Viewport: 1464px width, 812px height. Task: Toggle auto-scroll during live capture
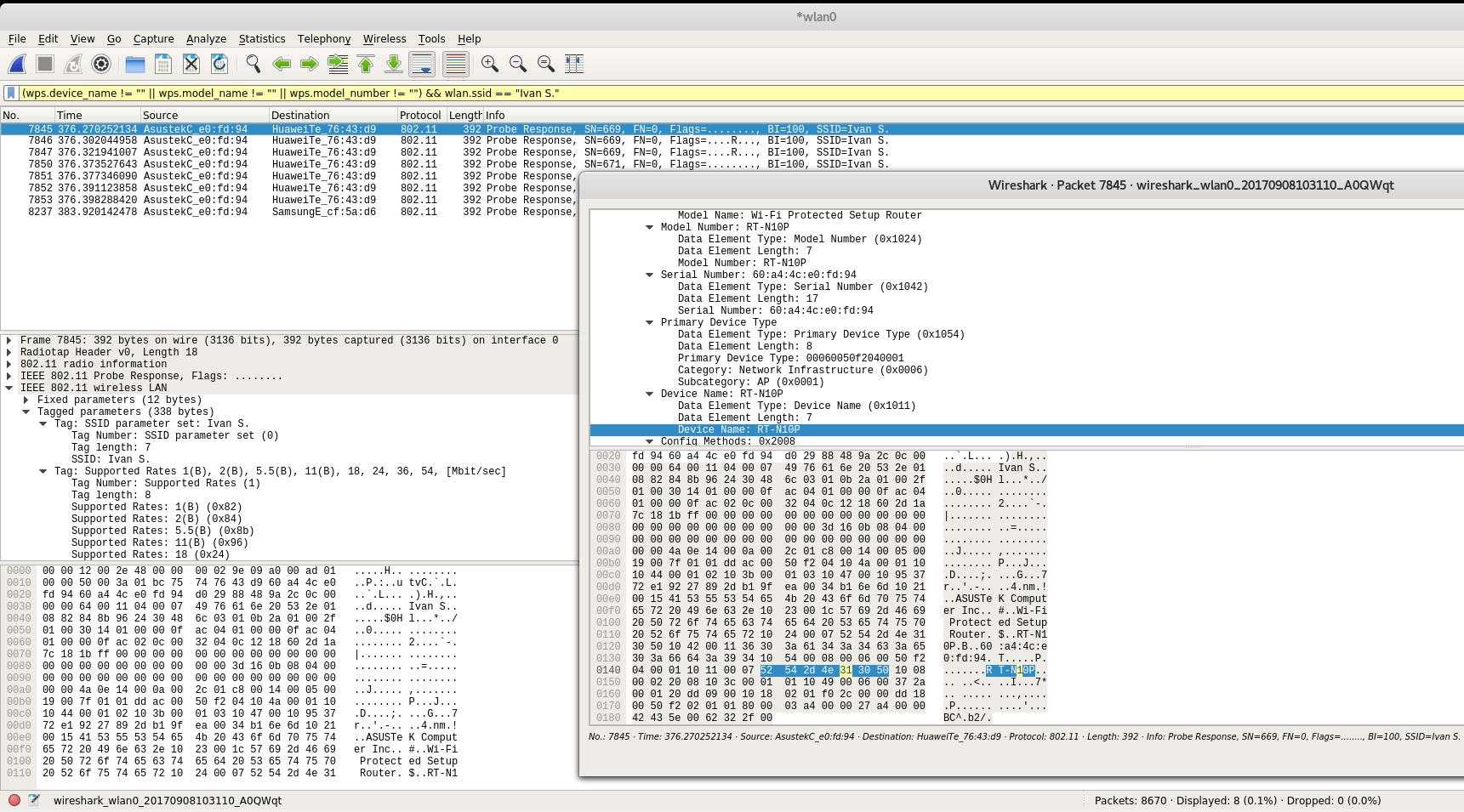422,64
